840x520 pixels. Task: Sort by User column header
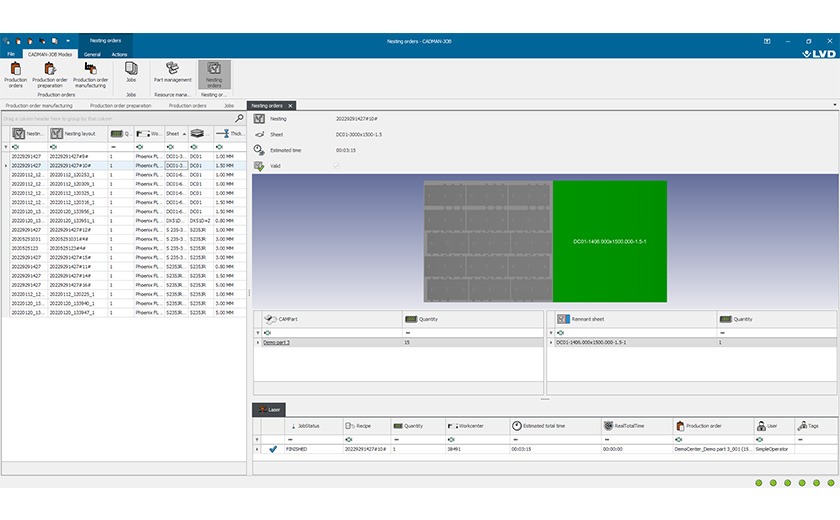pos(774,426)
